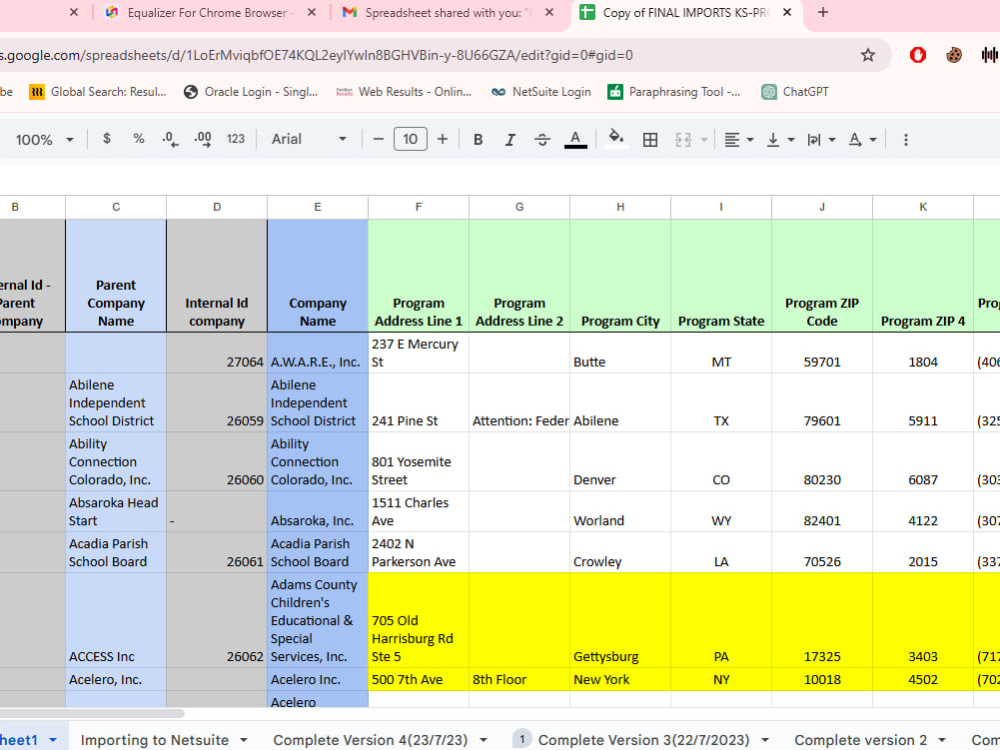Format selection as currency

[x=107, y=138]
